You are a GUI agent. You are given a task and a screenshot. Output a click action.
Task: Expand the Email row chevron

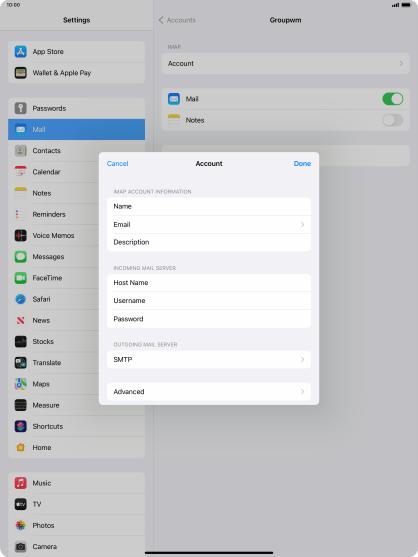tap(302, 225)
